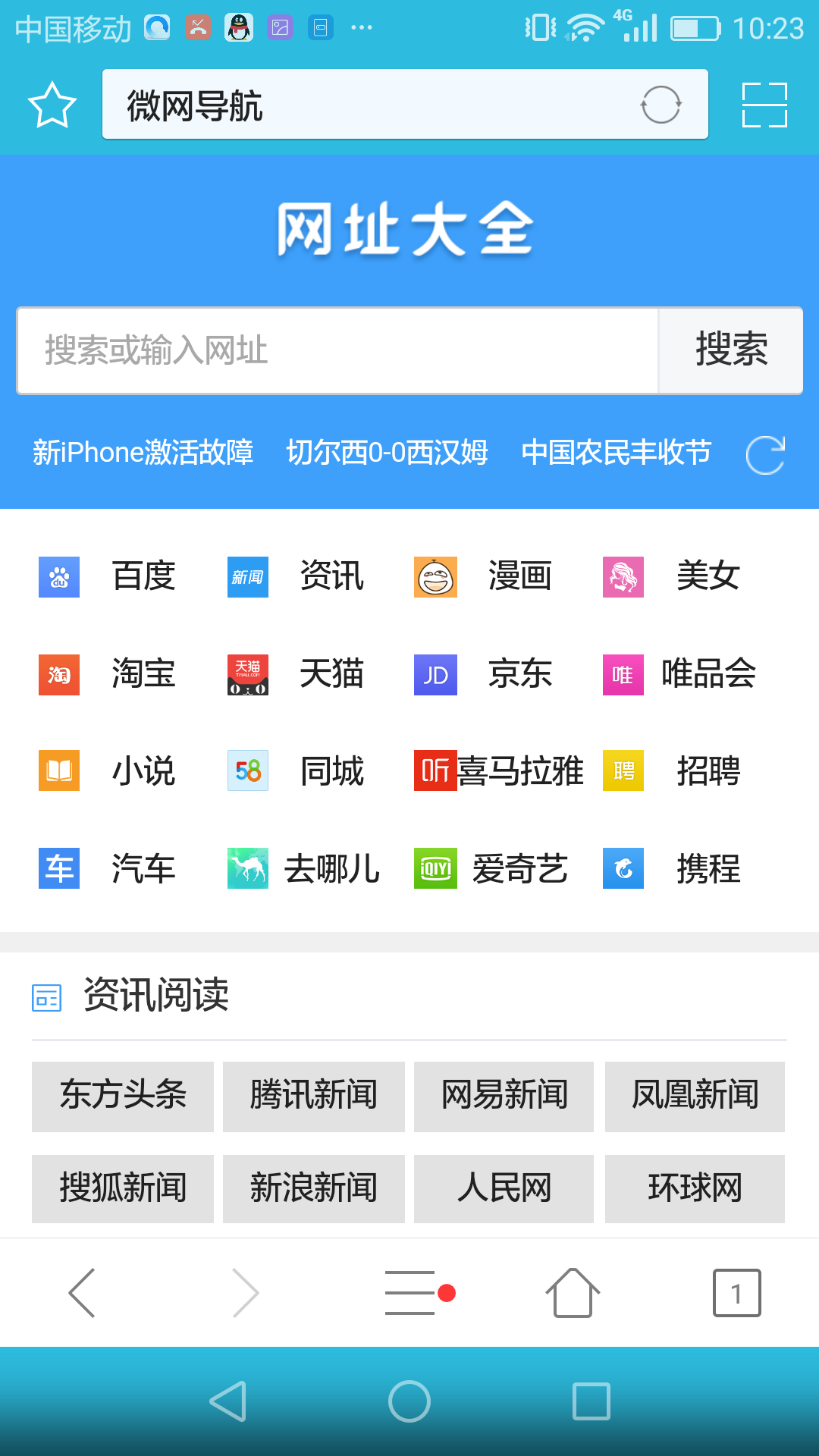
Task: Open 搜狐新闻 news site
Action: click(x=123, y=1189)
